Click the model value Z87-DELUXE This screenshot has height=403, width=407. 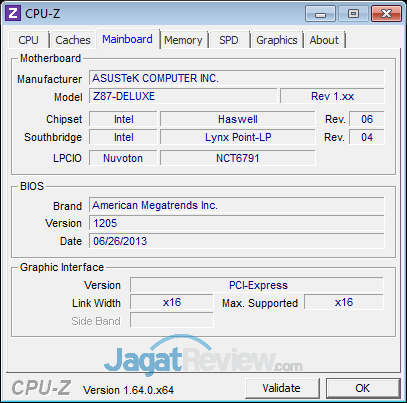point(183,96)
